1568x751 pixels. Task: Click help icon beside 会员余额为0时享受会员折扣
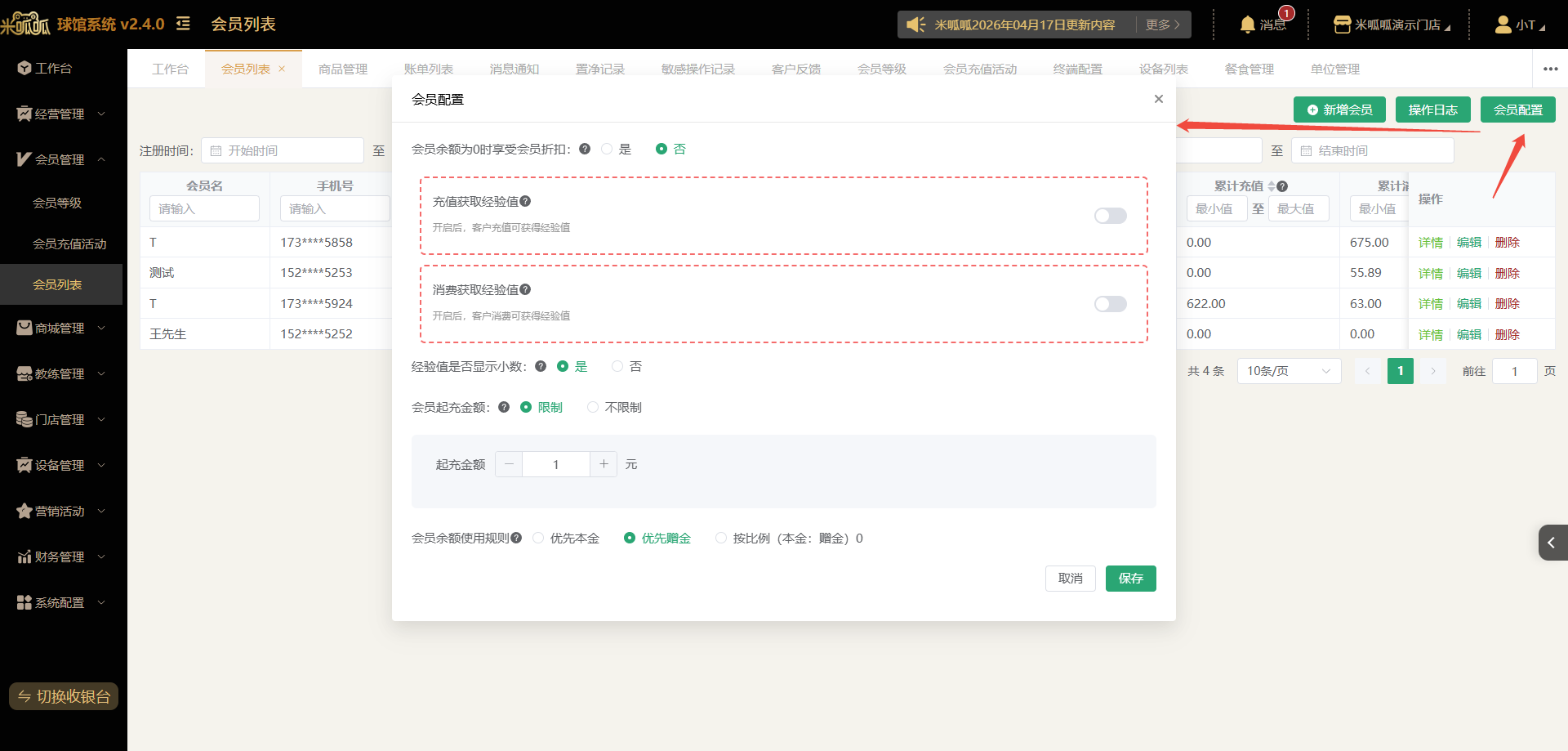pos(585,149)
